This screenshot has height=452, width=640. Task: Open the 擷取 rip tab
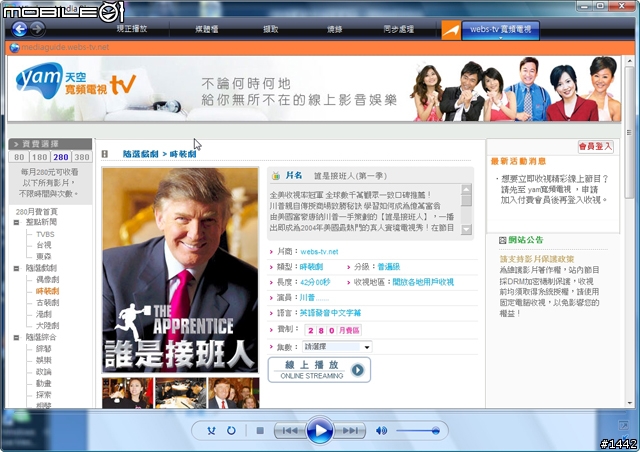[271, 29]
